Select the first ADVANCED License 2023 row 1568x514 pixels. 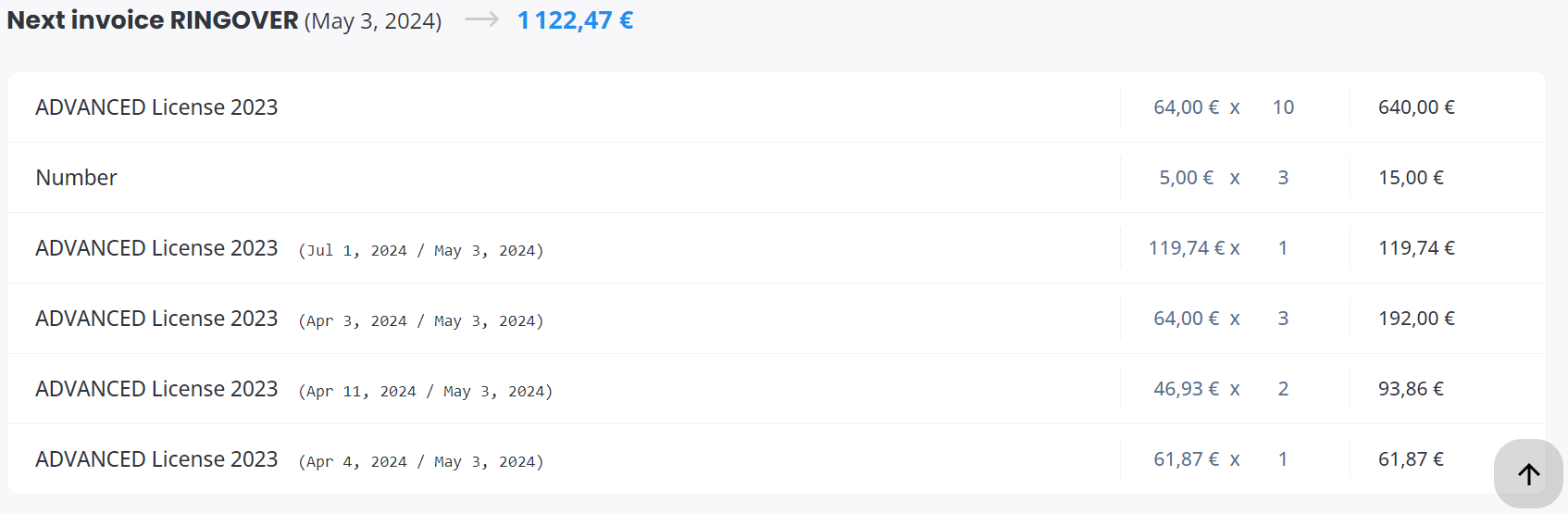(777, 107)
